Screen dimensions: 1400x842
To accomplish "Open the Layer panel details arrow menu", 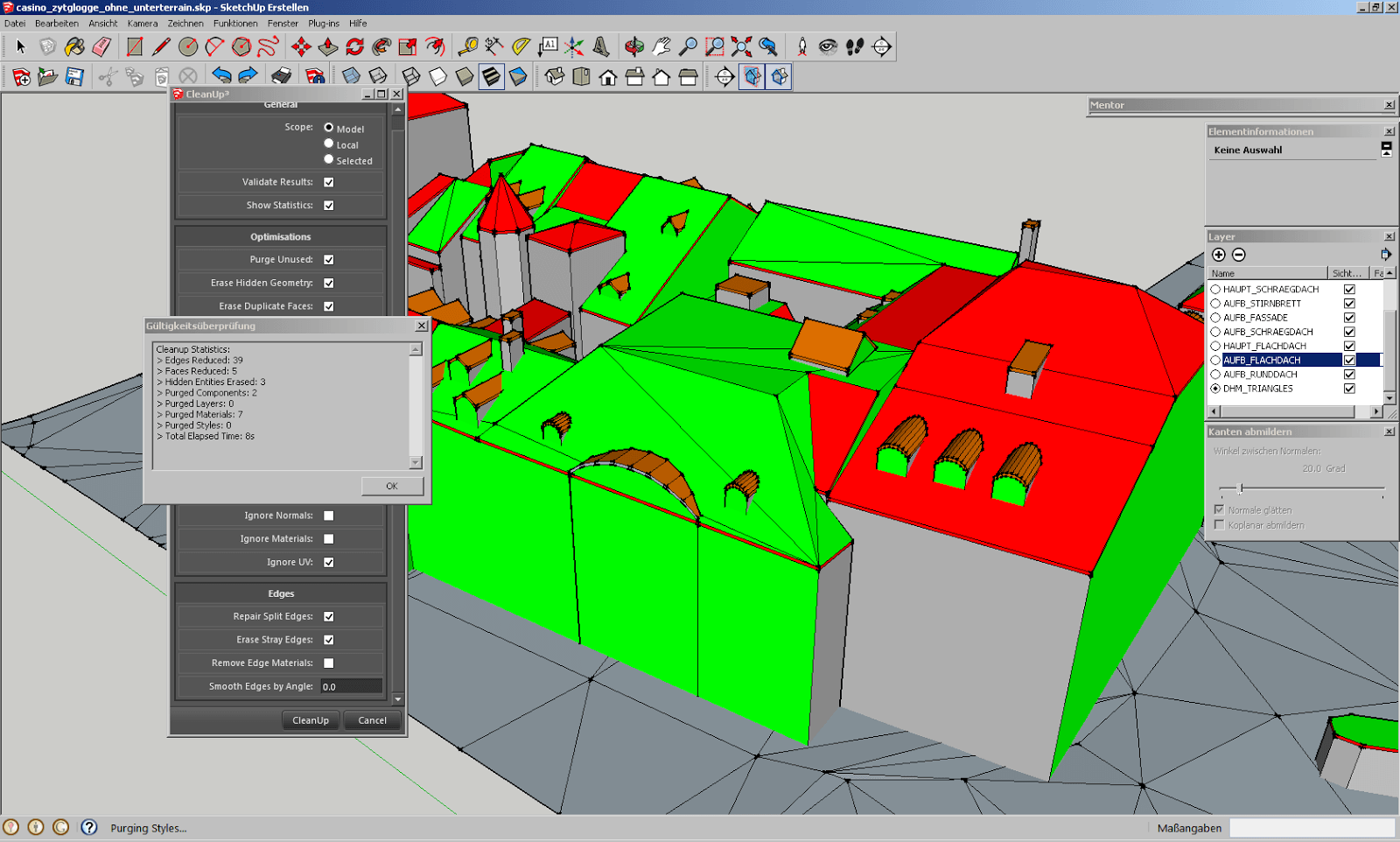I will point(1386,255).
